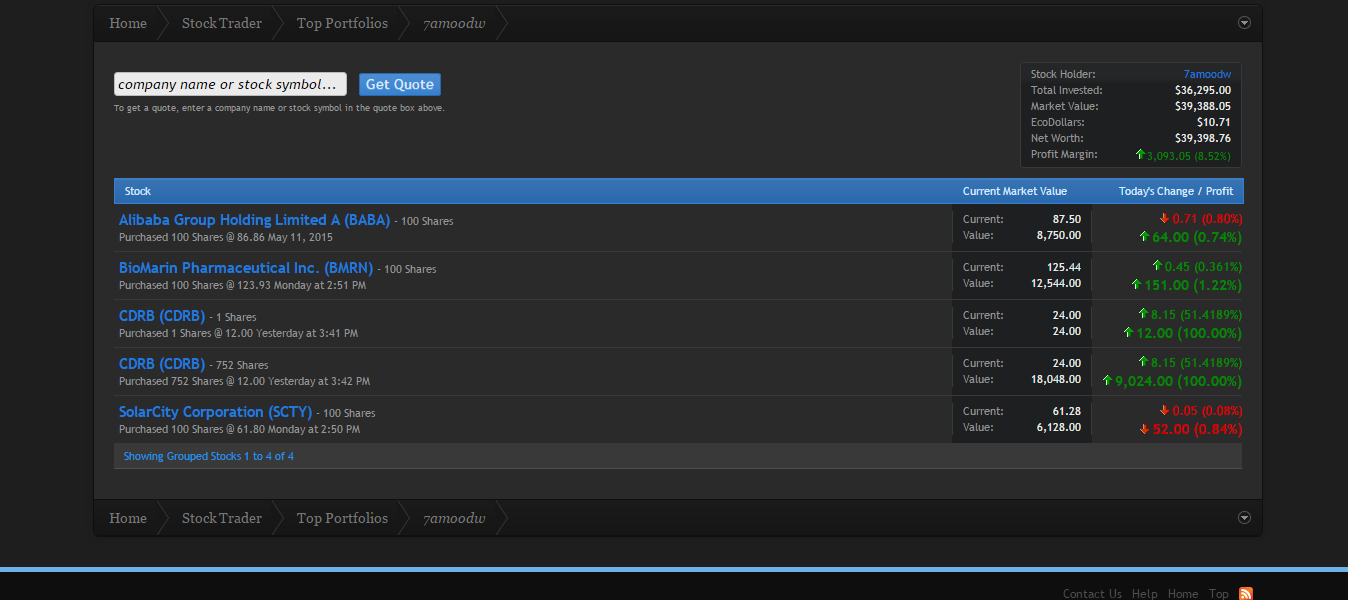Click the RSS feed icon in footer
Image resolution: width=1348 pixels, height=600 pixels.
1245,593
